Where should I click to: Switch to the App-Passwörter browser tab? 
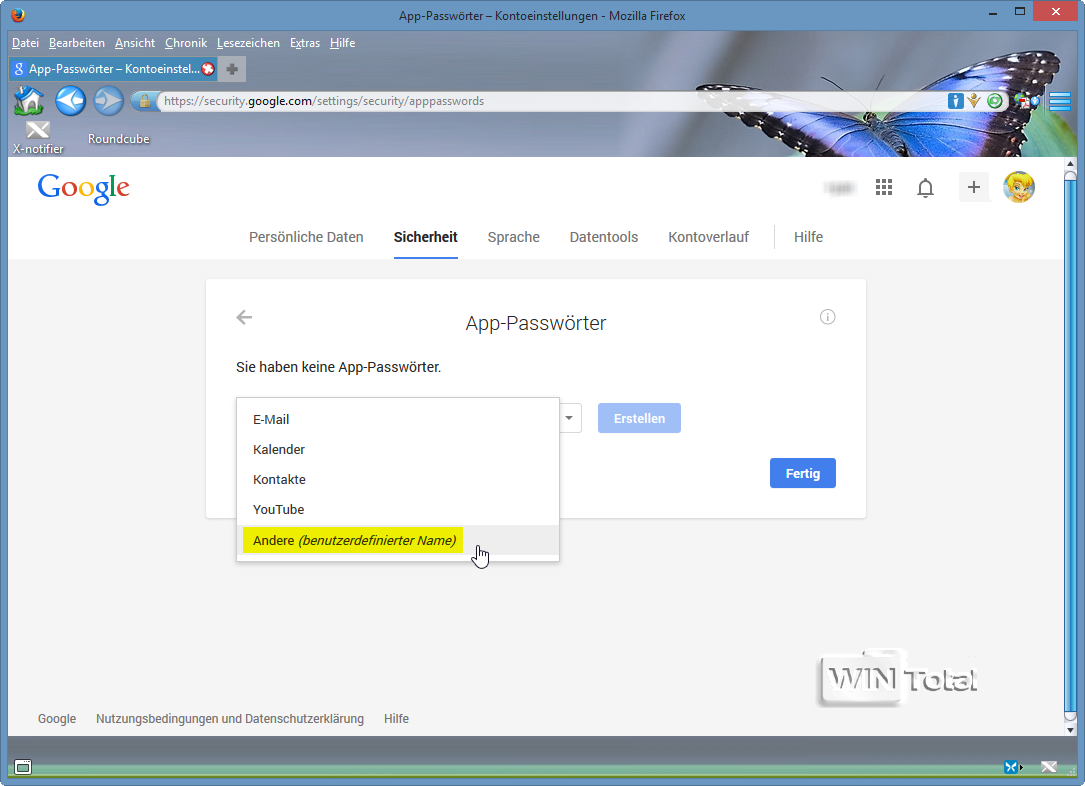pos(113,68)
